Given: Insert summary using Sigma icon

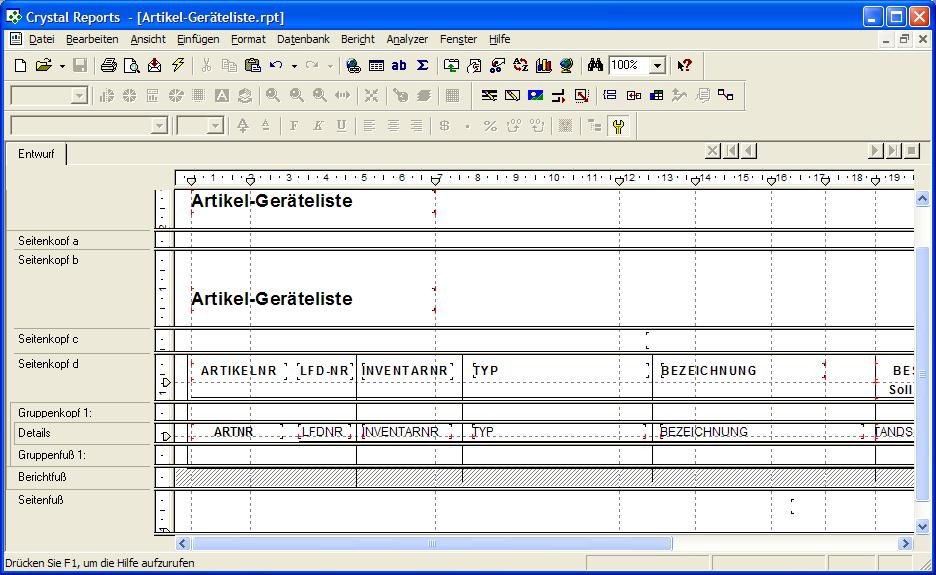Looking at the screenshot, I should click(423, 65).
